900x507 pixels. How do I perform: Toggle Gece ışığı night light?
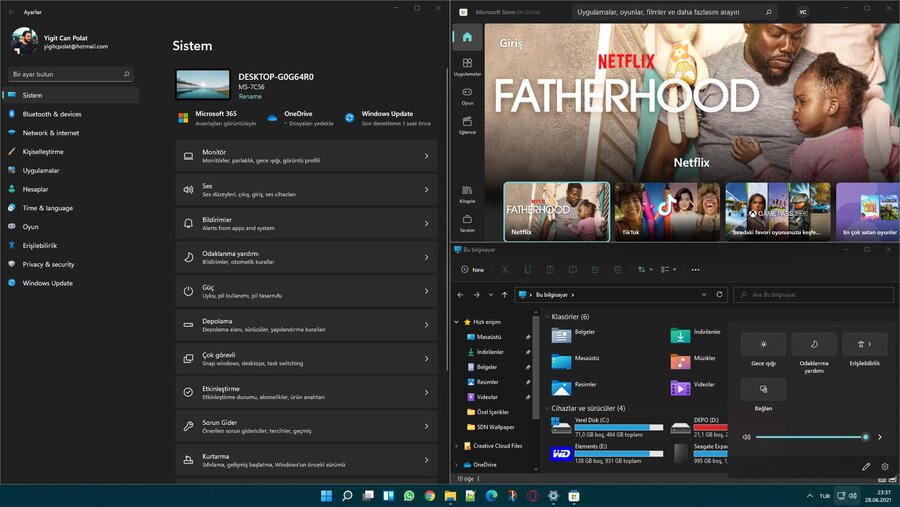763,345
